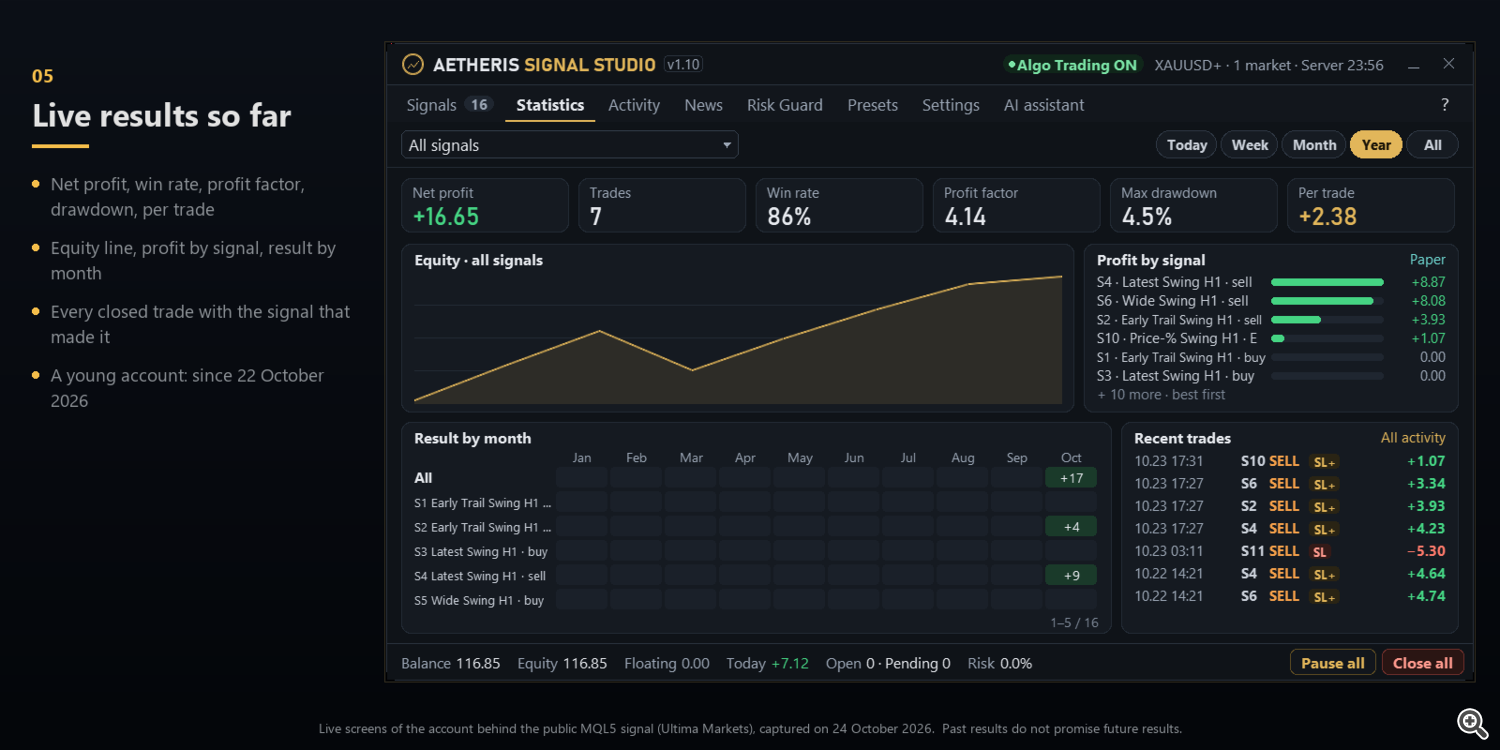Select the S6 SELL trade with +4.74

click(1290, 597)
